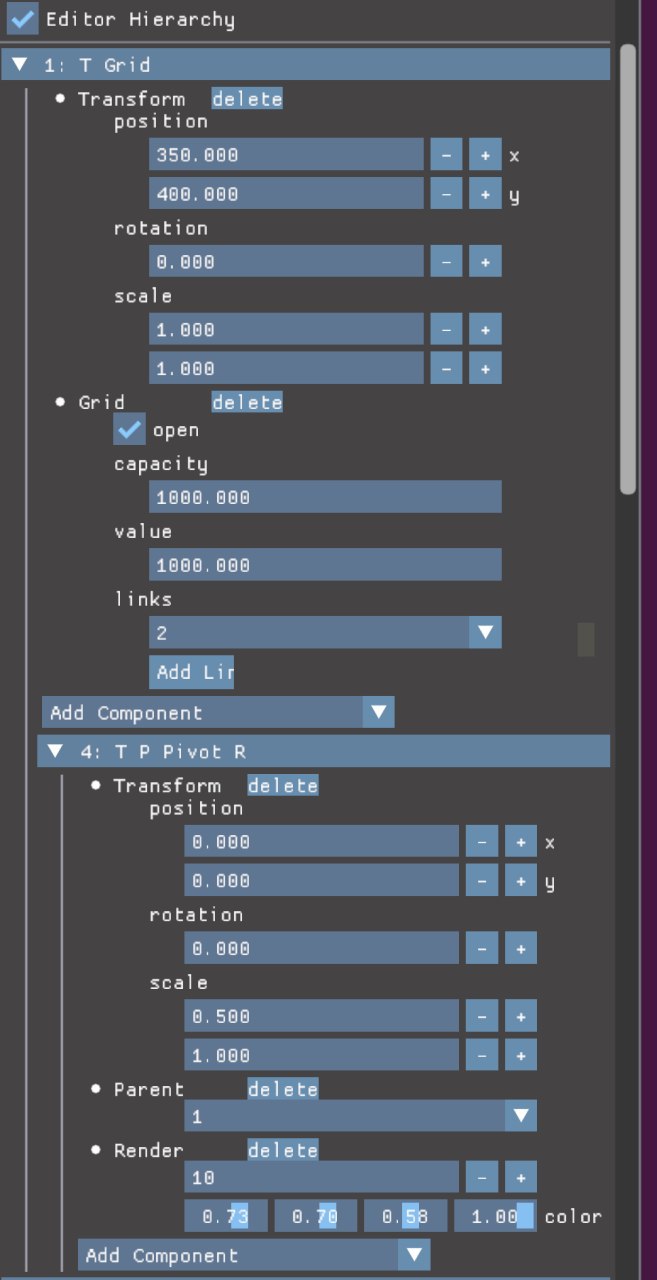657x1280 pixels.
Task: Click the color green slider at 0.70
Action: tap(315, 1216)
